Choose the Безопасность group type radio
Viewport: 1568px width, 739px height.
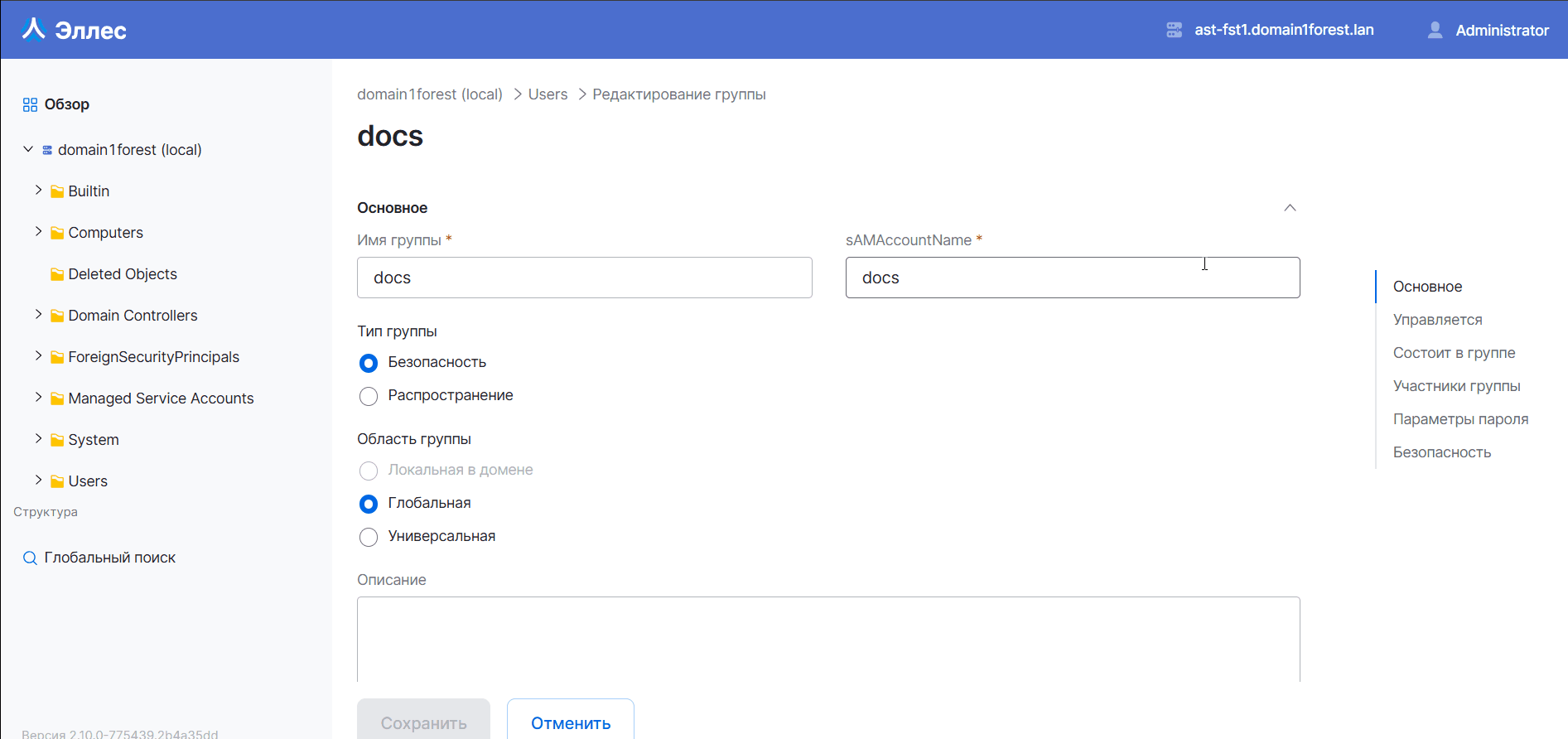(369, 363)
